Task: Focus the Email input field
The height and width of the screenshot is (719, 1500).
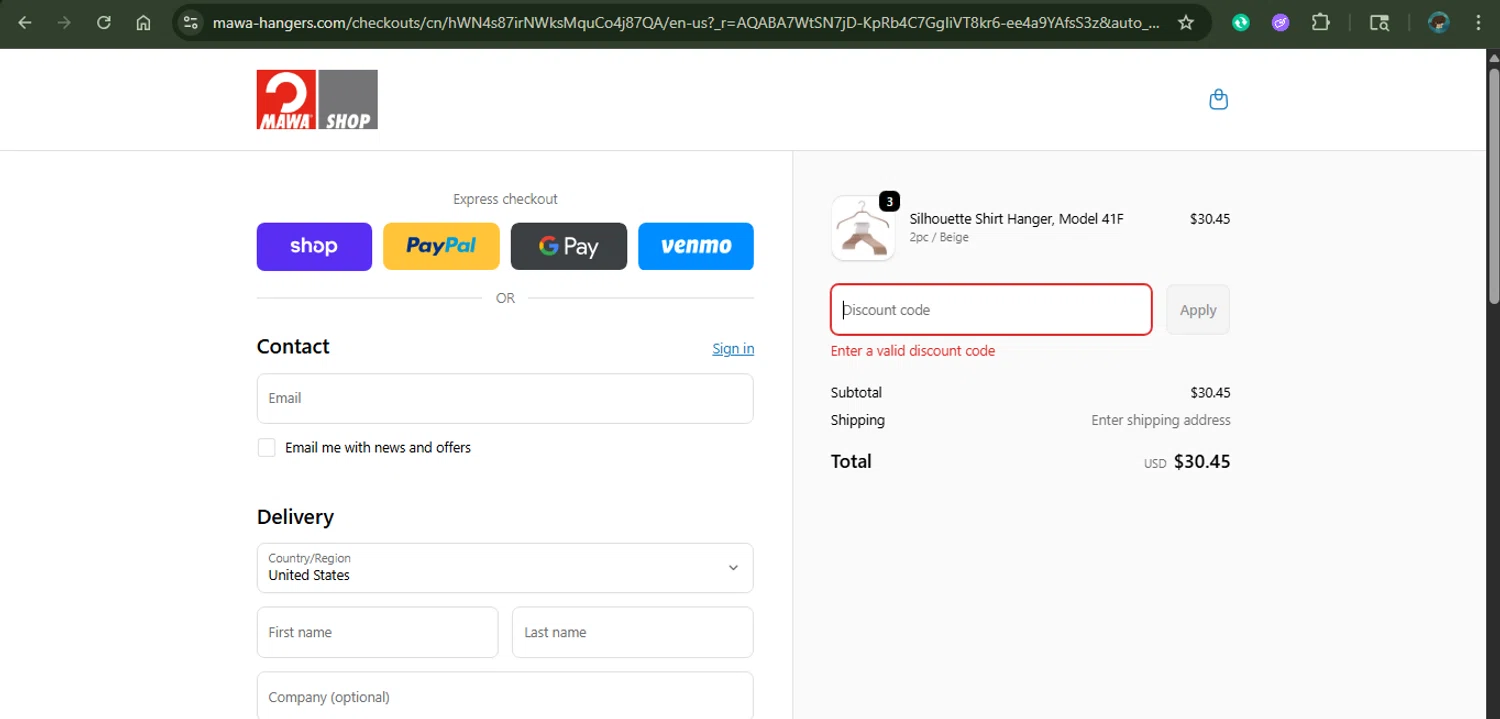Action: coord(505,398)
